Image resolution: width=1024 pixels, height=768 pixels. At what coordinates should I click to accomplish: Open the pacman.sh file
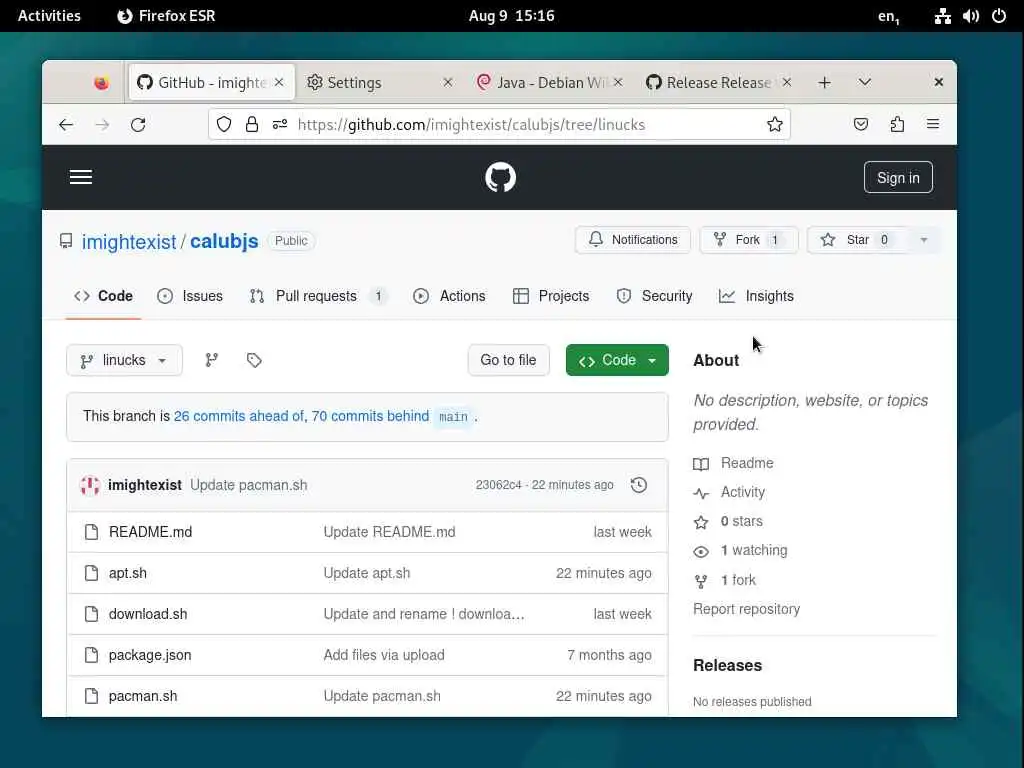coord(143,696)
